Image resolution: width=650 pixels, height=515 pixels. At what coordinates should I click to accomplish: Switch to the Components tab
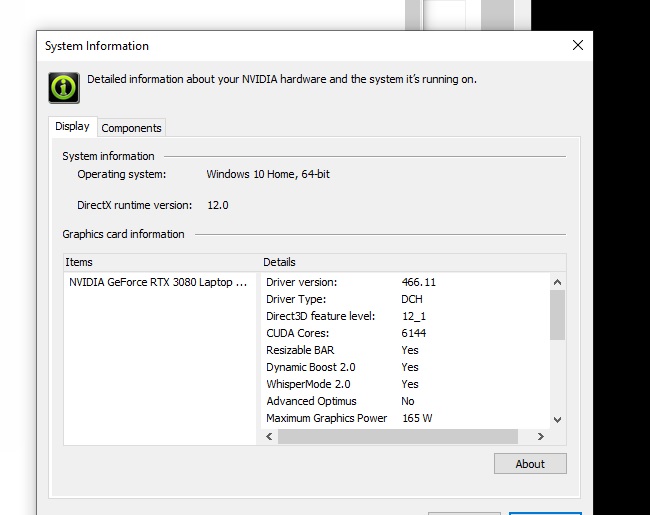pos(131,128)
